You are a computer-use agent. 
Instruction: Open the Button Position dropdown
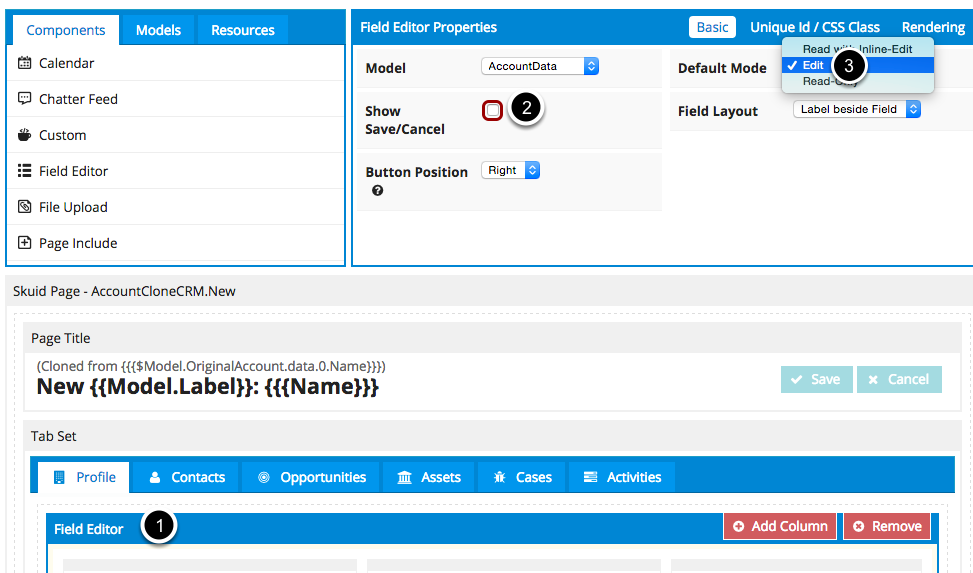point(510,170)
